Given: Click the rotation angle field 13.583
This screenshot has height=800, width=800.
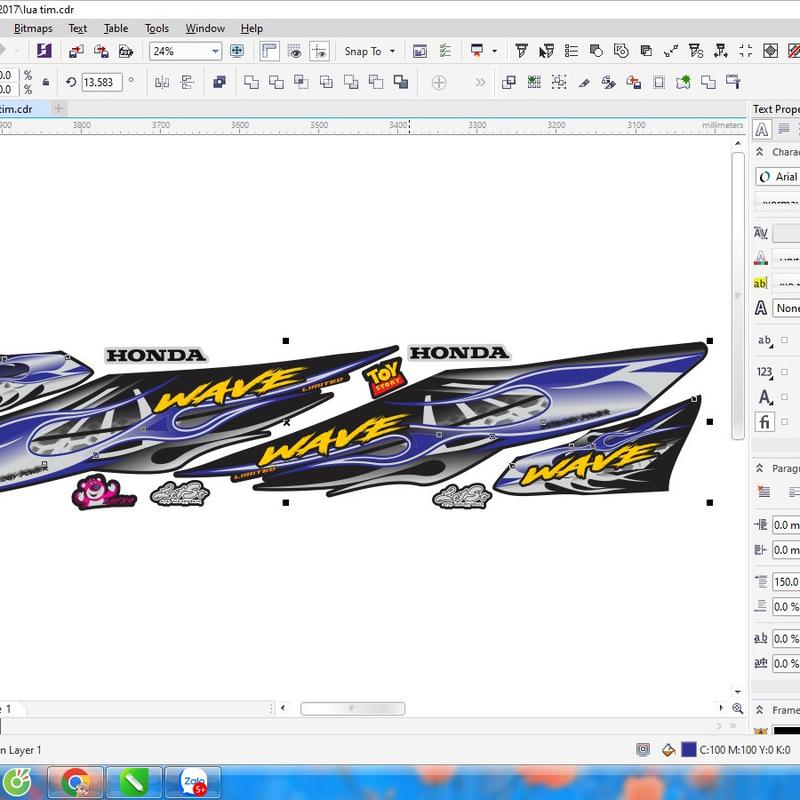Looking at the screenshot, I should 102,82.
